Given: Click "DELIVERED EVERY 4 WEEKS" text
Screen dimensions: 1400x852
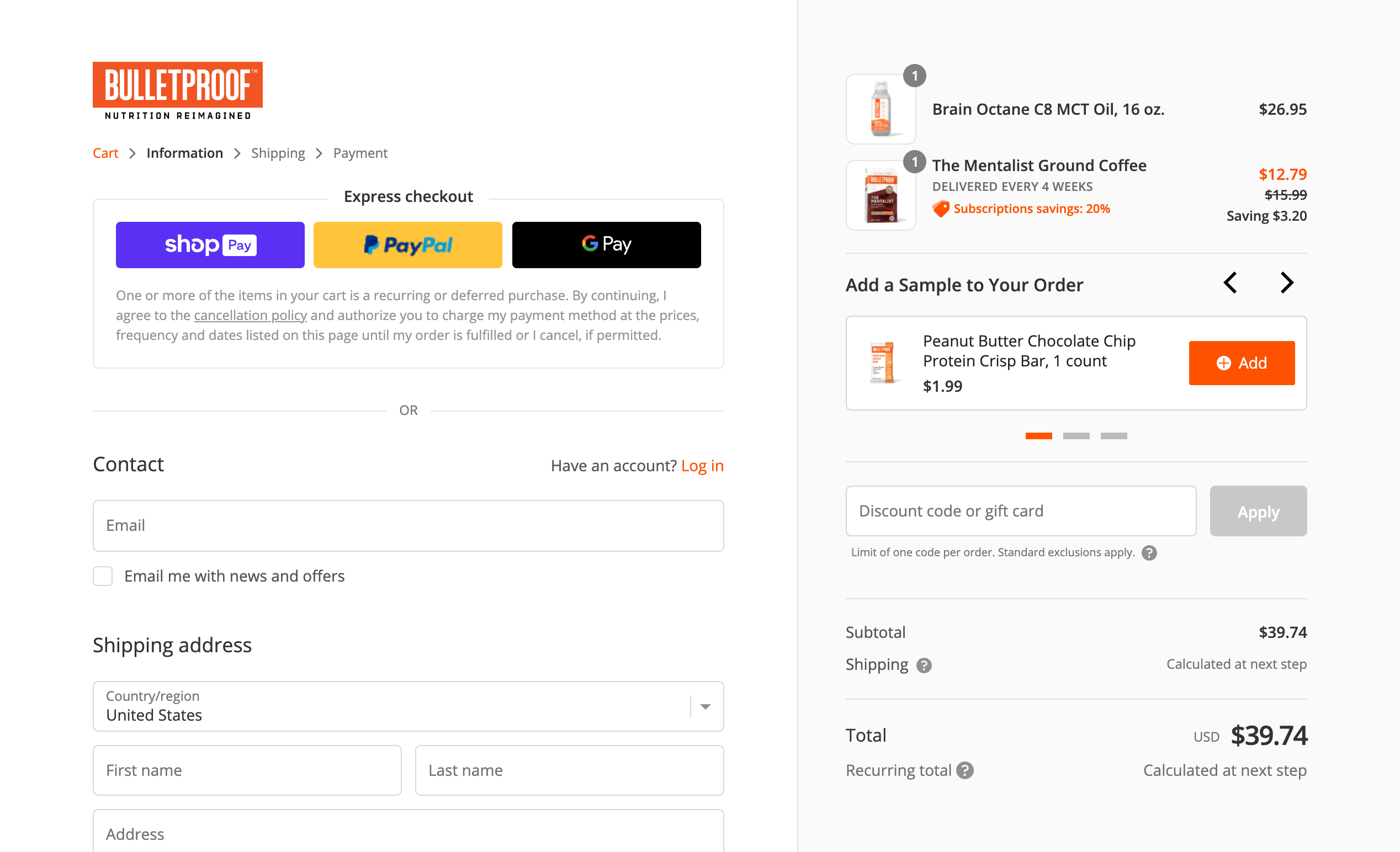Looking at the screenshot, I should [1012, 187].
